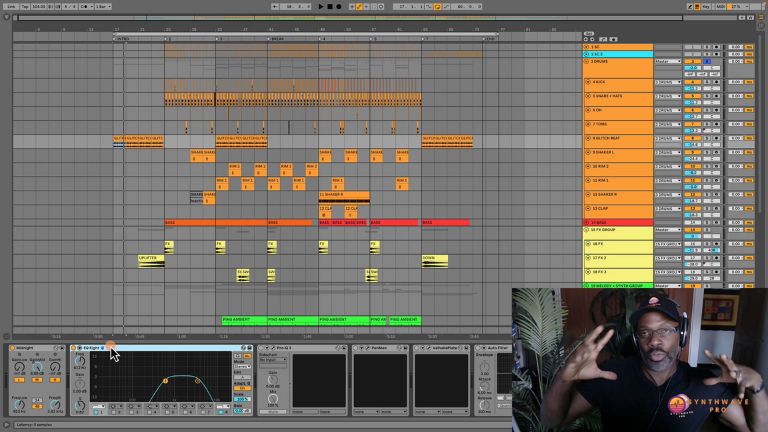The width and height of the screenshot is (768, 432).
Task: Solo the 4 KICK track
Action: (707, 82)
